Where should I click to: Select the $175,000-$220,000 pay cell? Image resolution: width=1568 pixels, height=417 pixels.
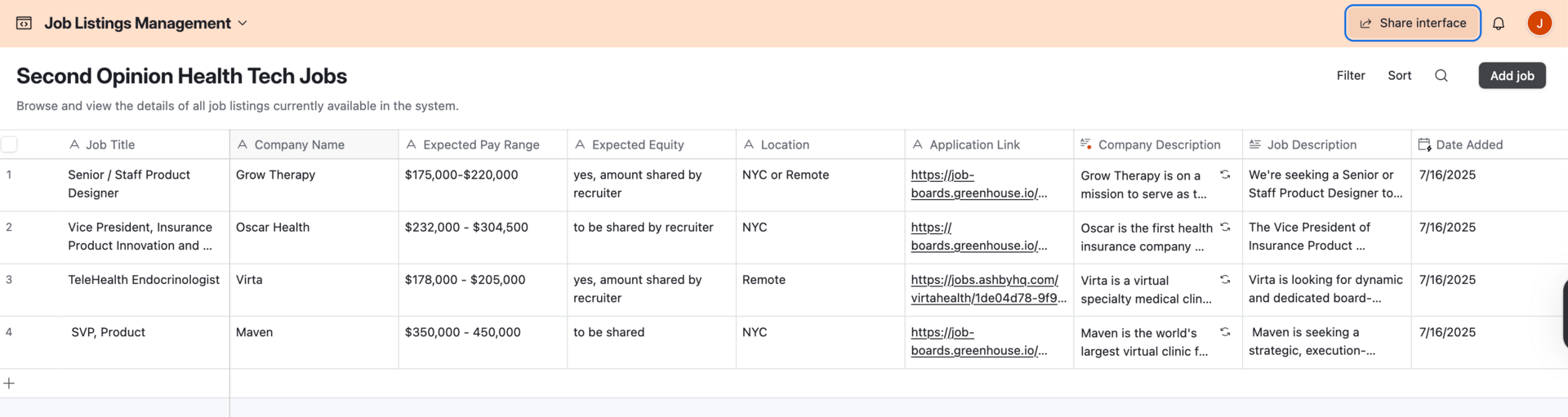click(x=483, y=184)
